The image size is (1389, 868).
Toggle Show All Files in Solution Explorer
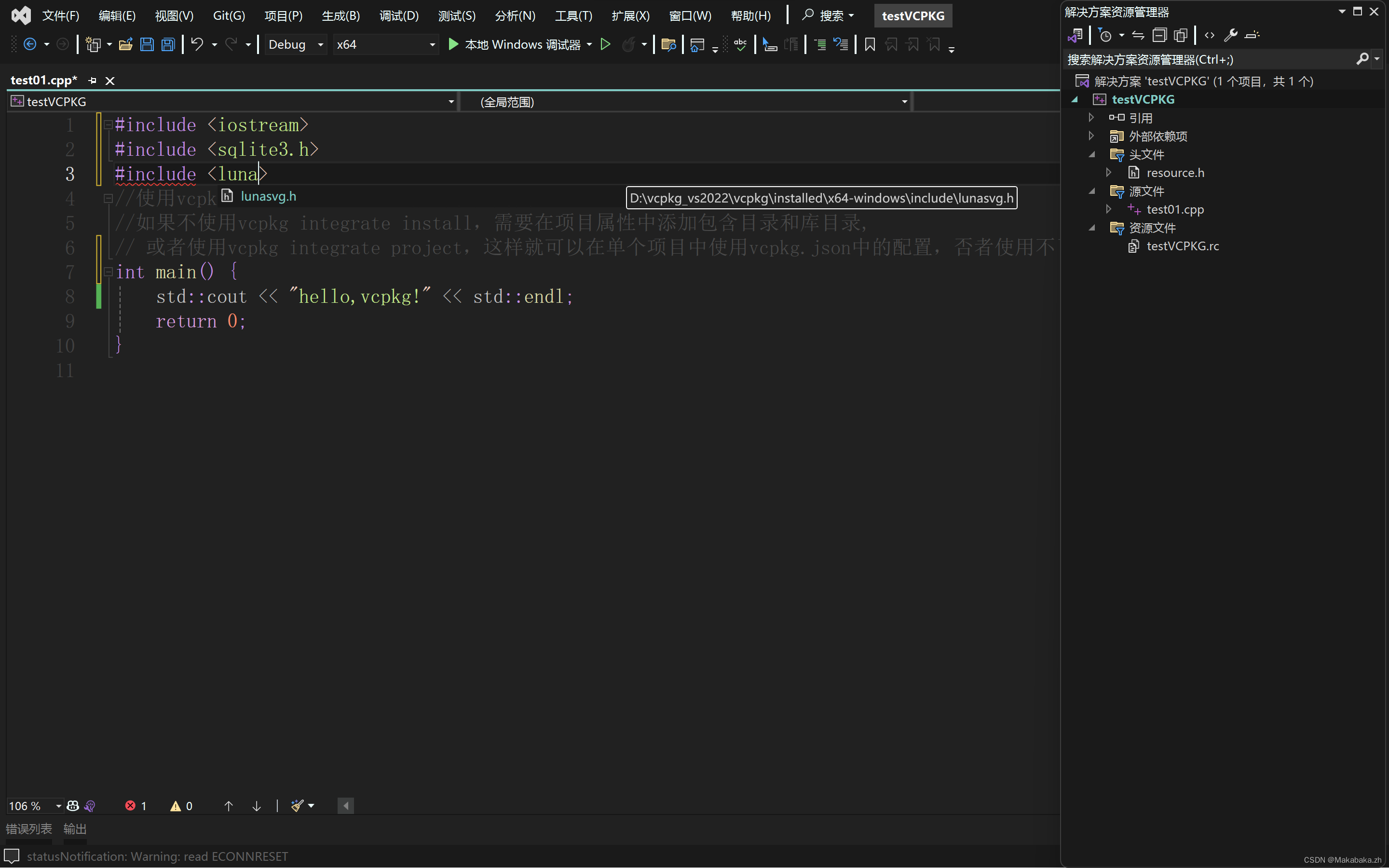point(1181,35)
